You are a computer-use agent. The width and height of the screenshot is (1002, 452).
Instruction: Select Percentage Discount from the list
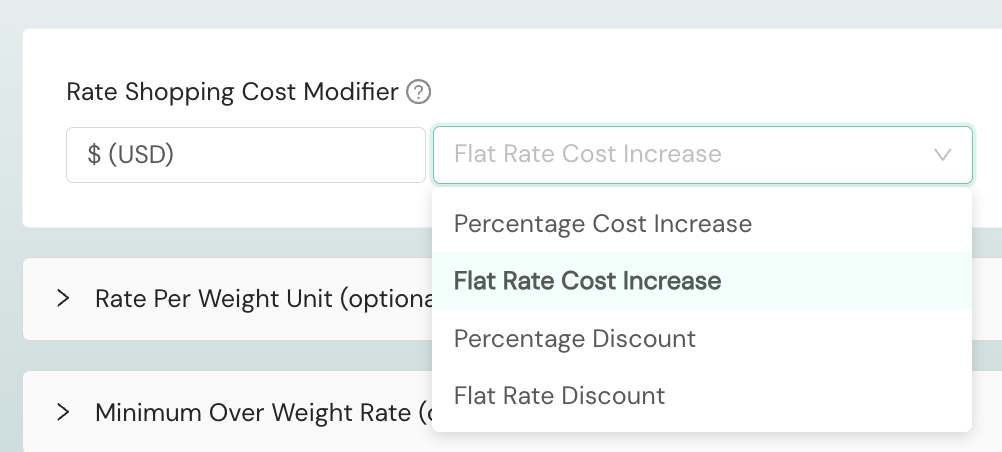coord(574,339)
